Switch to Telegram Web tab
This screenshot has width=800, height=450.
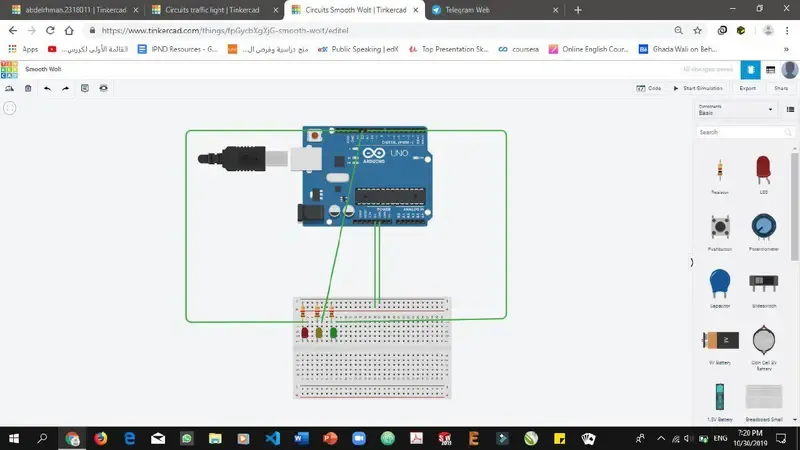point(466,9)
